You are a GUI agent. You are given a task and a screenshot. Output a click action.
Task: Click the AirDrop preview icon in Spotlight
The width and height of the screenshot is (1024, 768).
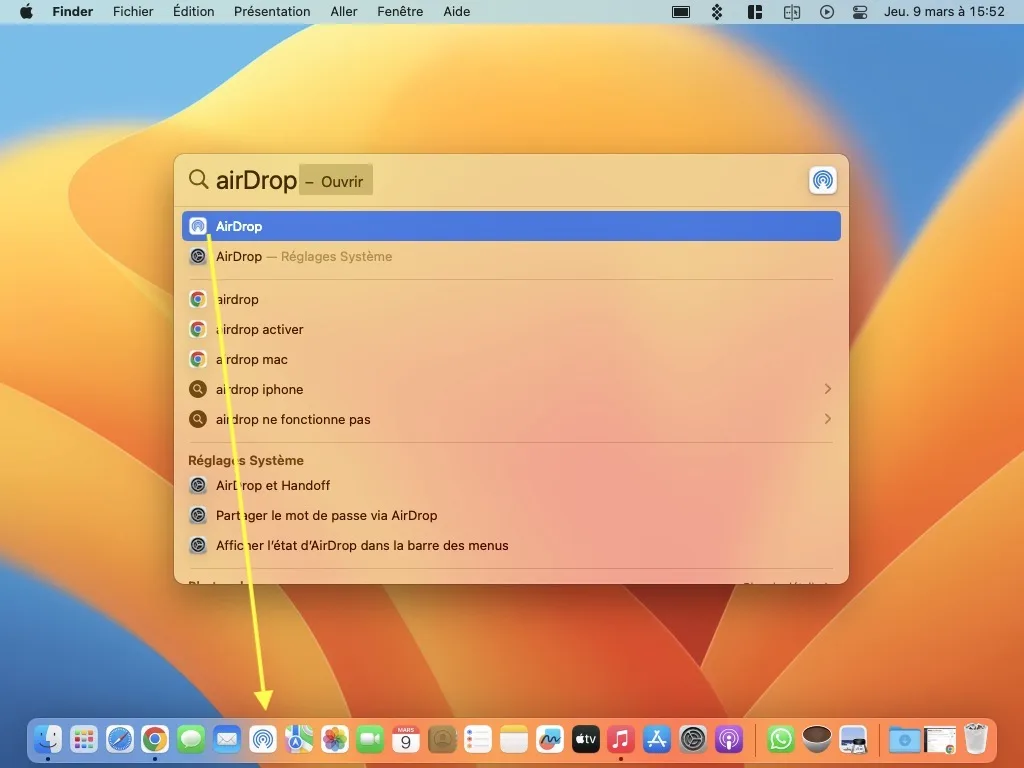point(822,180)
